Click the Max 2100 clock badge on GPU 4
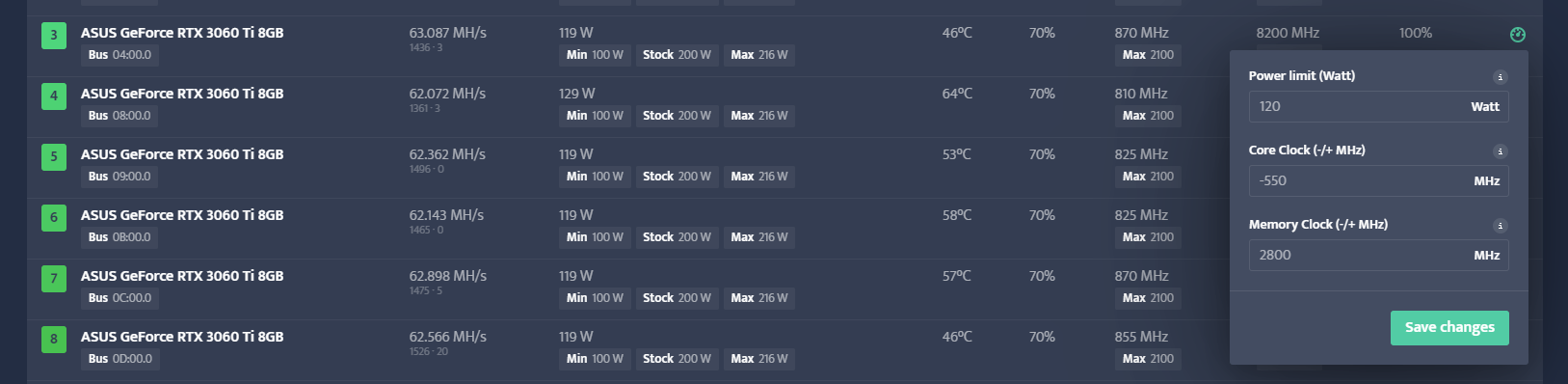This screenshot has width=1568, height=384. (1148, 116)
